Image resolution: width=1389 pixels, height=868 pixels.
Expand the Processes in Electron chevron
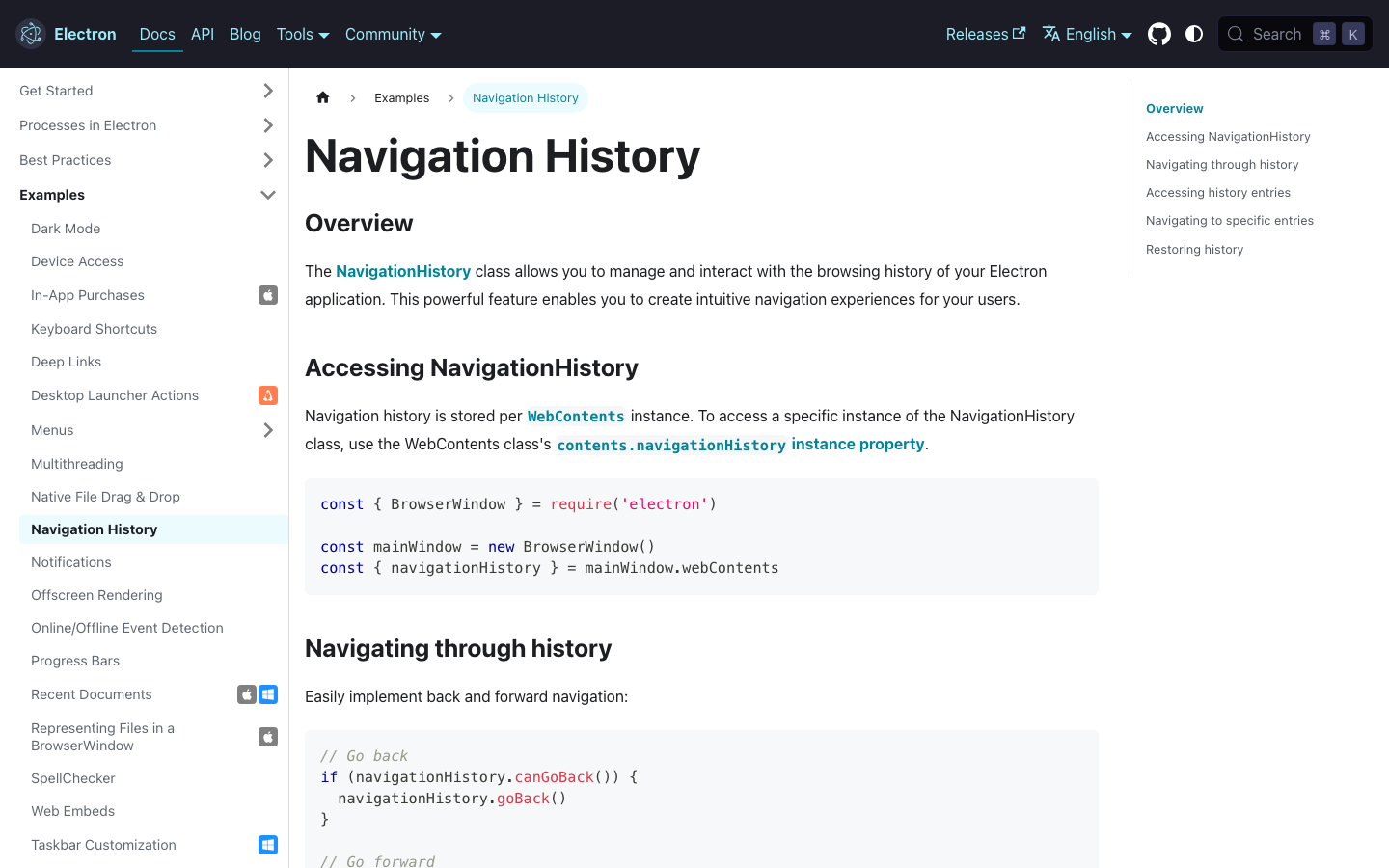click(x=268, y=125)
